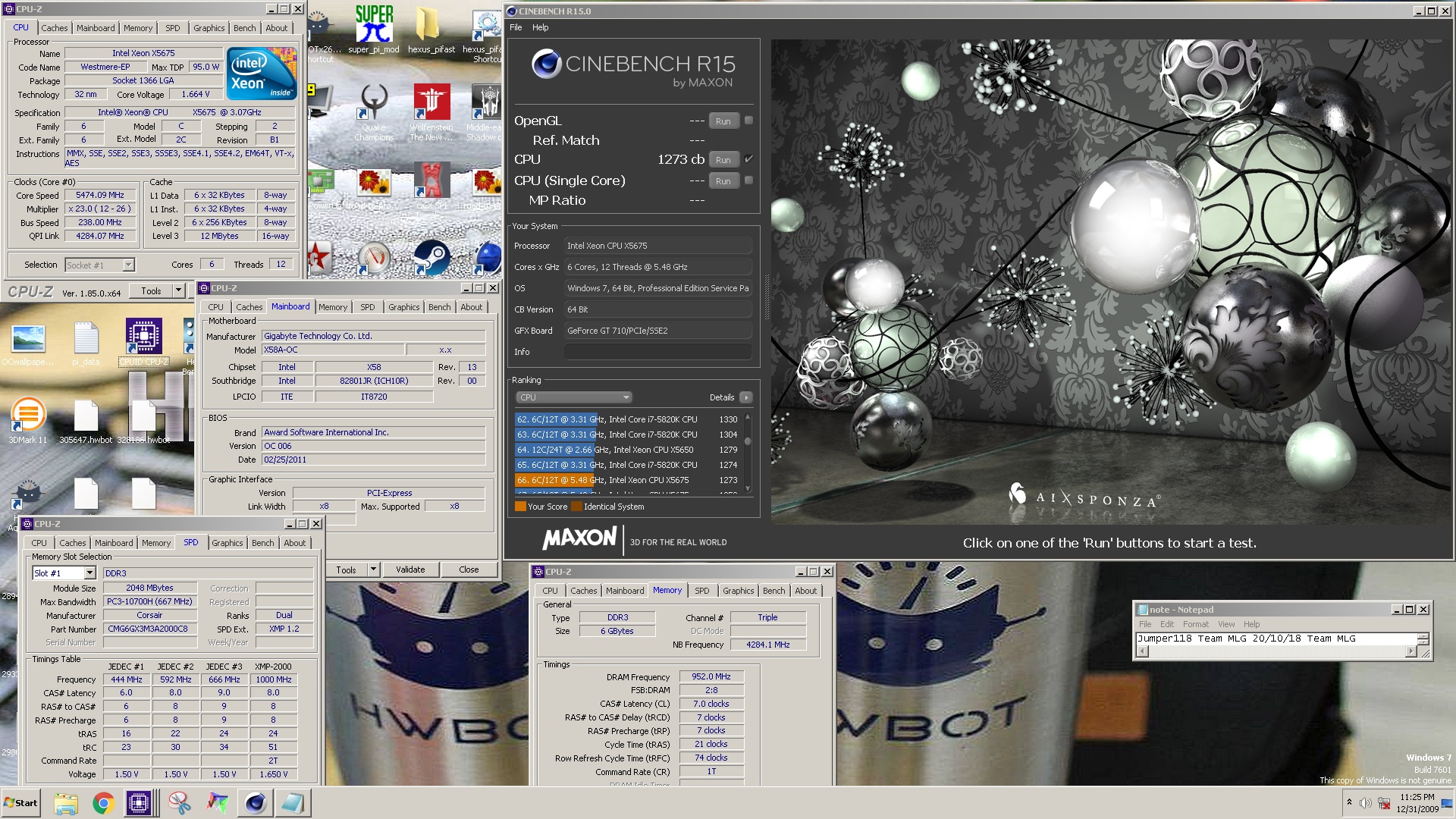
Task: Open Google Chrome from the taskbar
Action: point(104,803)
